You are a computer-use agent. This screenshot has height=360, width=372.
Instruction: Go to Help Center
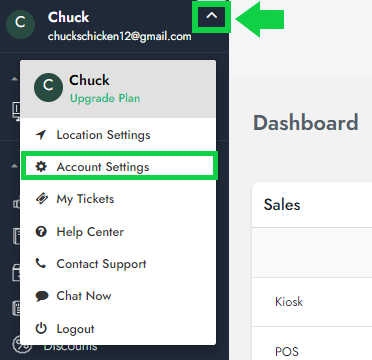(x=118, y=232)
